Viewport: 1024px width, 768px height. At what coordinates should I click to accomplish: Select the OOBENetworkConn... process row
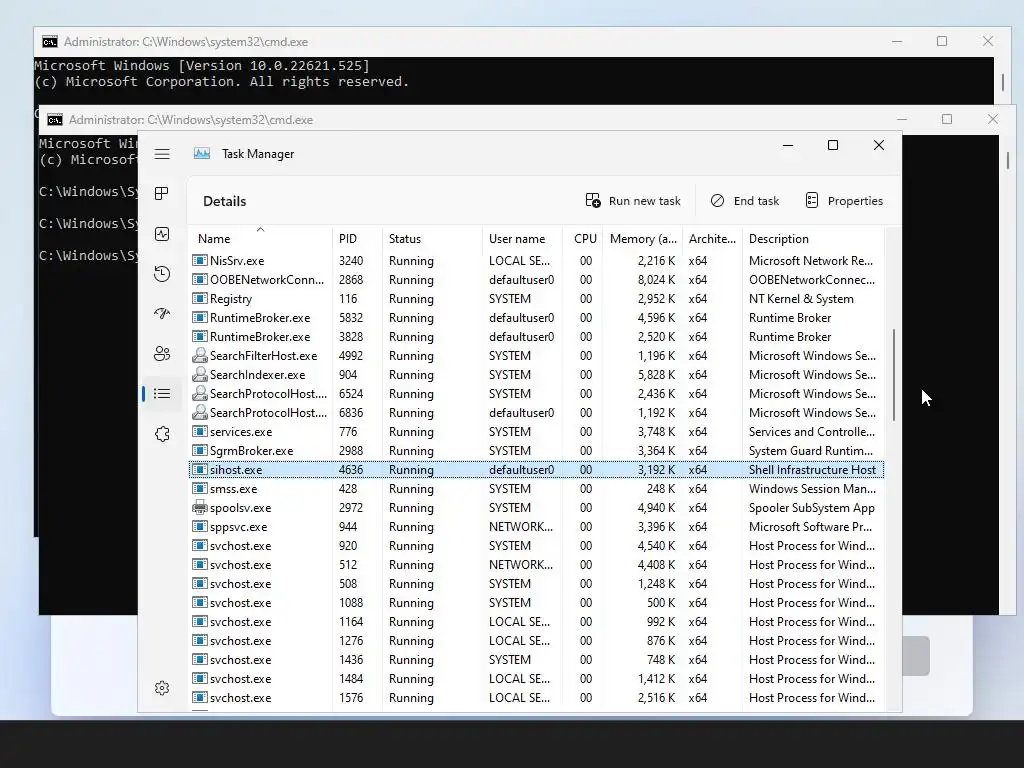pyautogui.click(x=536, y=280)
